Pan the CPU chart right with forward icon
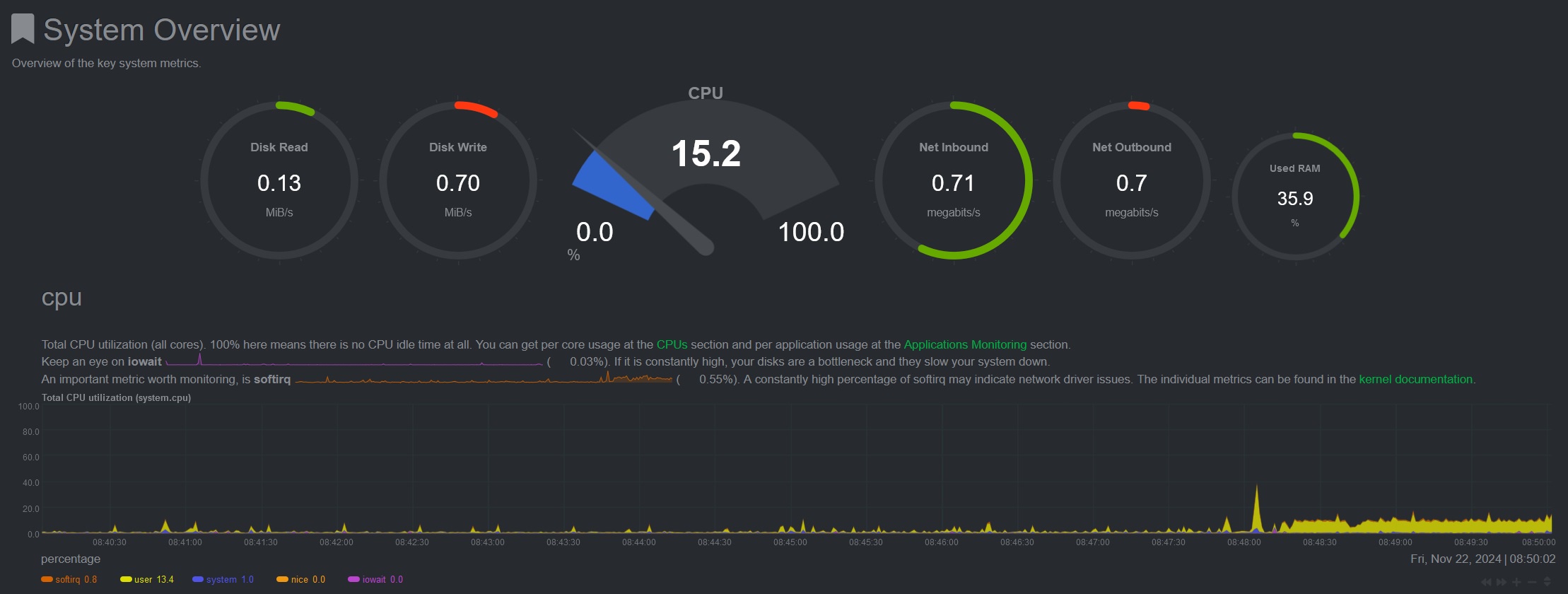1568x594 pixels. coord(1501,582)
